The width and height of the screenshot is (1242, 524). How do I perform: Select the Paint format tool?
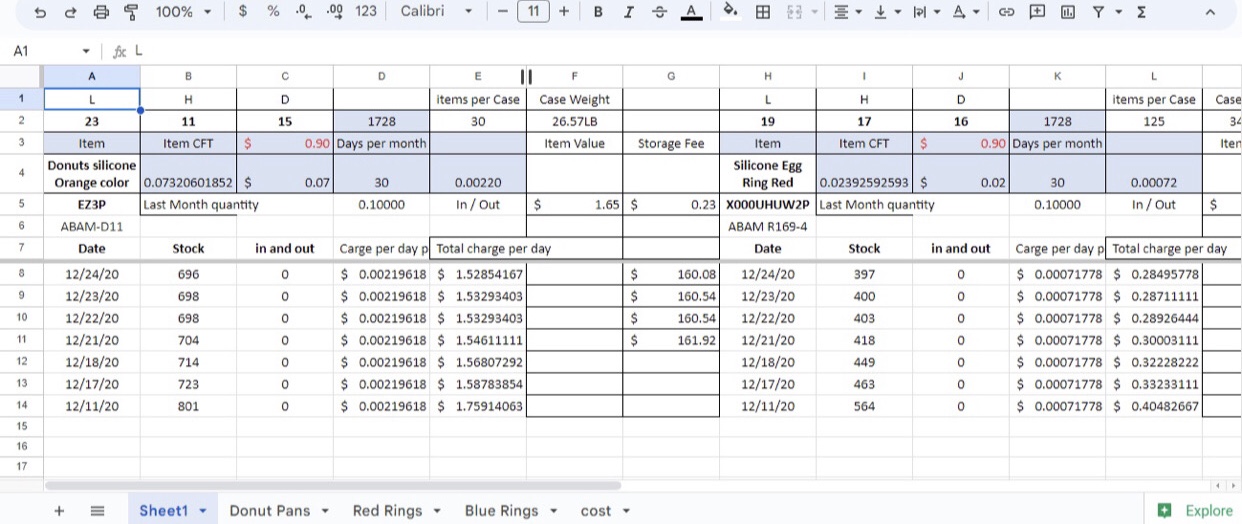[x=131, y=12]
